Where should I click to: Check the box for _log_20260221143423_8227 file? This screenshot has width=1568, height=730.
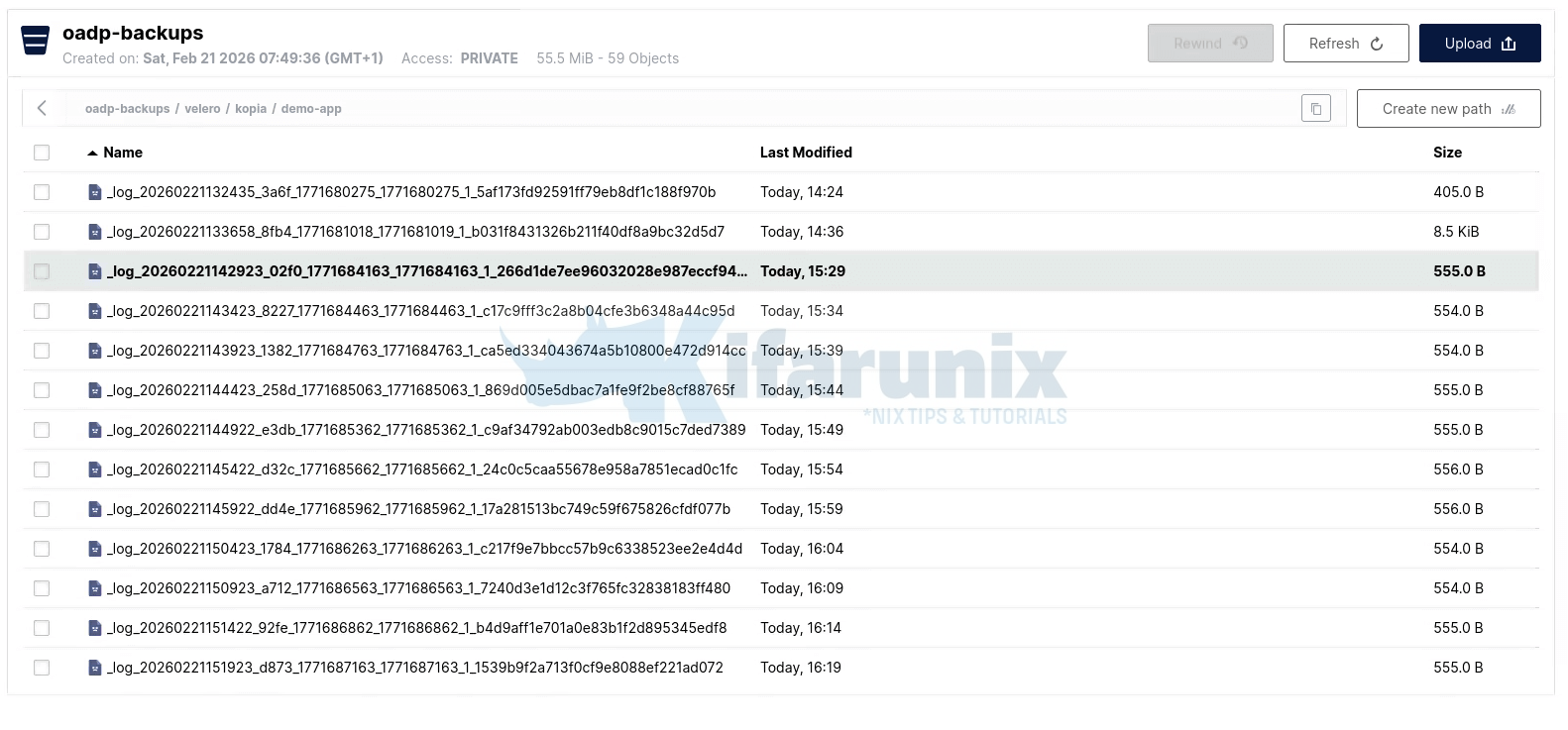tap(42, 311)
